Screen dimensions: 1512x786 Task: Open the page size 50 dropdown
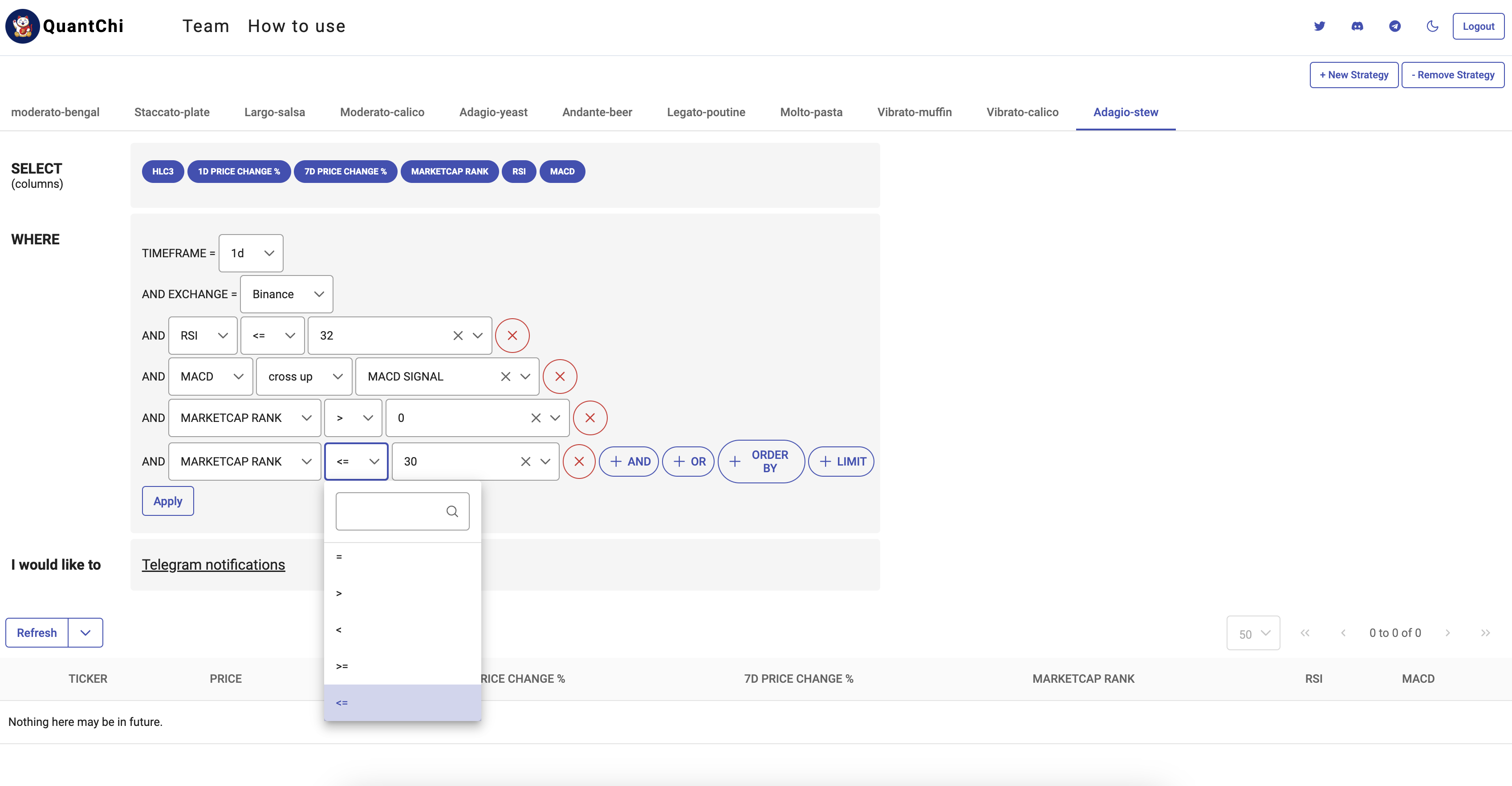(x=1254, y=633)
